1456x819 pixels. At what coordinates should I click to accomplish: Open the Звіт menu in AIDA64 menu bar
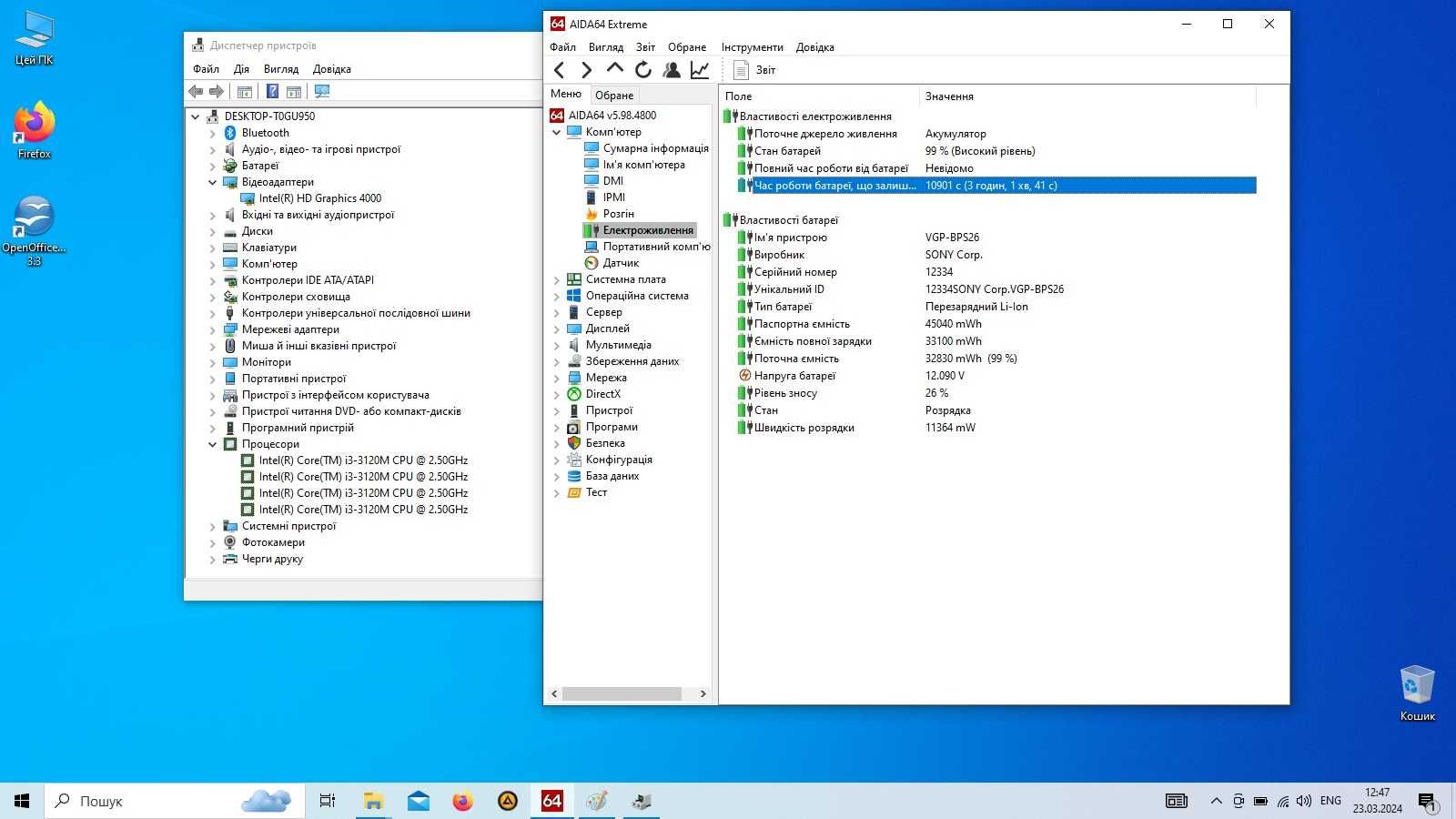[645, 47]
